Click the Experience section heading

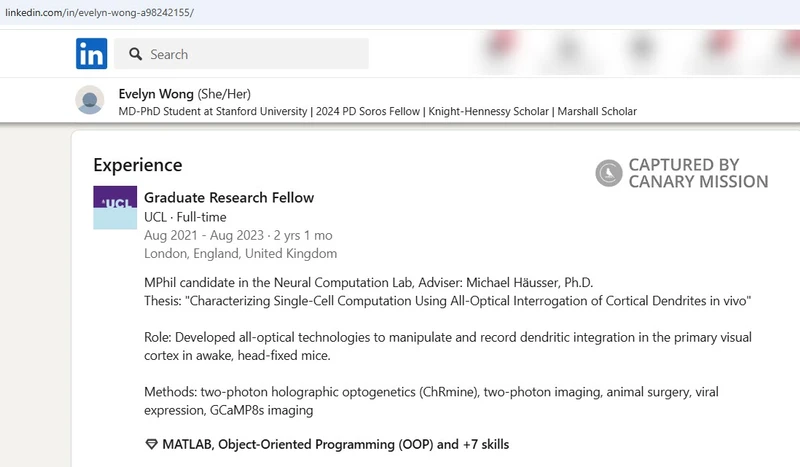[138, 165]
